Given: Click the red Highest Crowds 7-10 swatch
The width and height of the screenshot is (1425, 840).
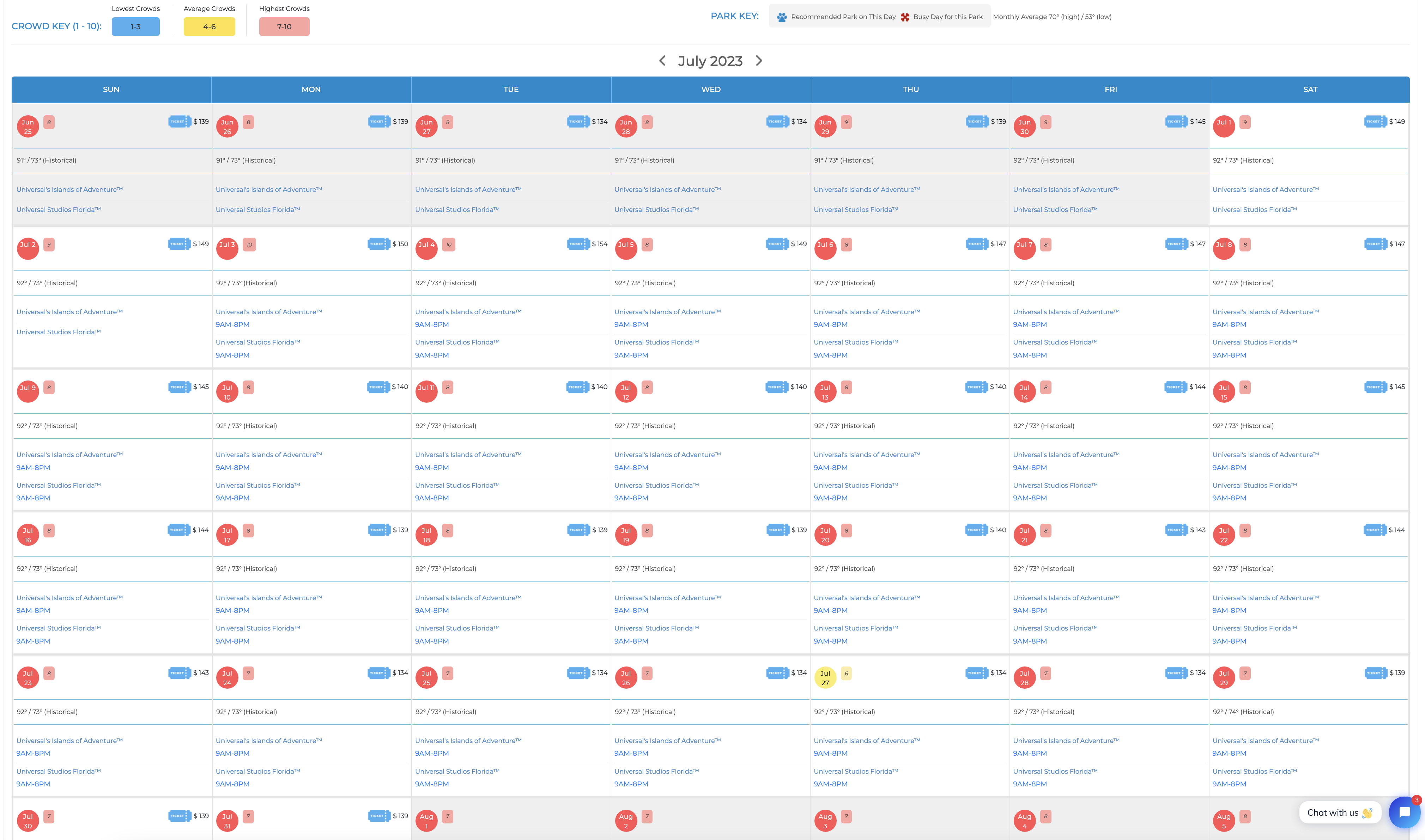Looking at the screenshot, I should tap(284, 26).
